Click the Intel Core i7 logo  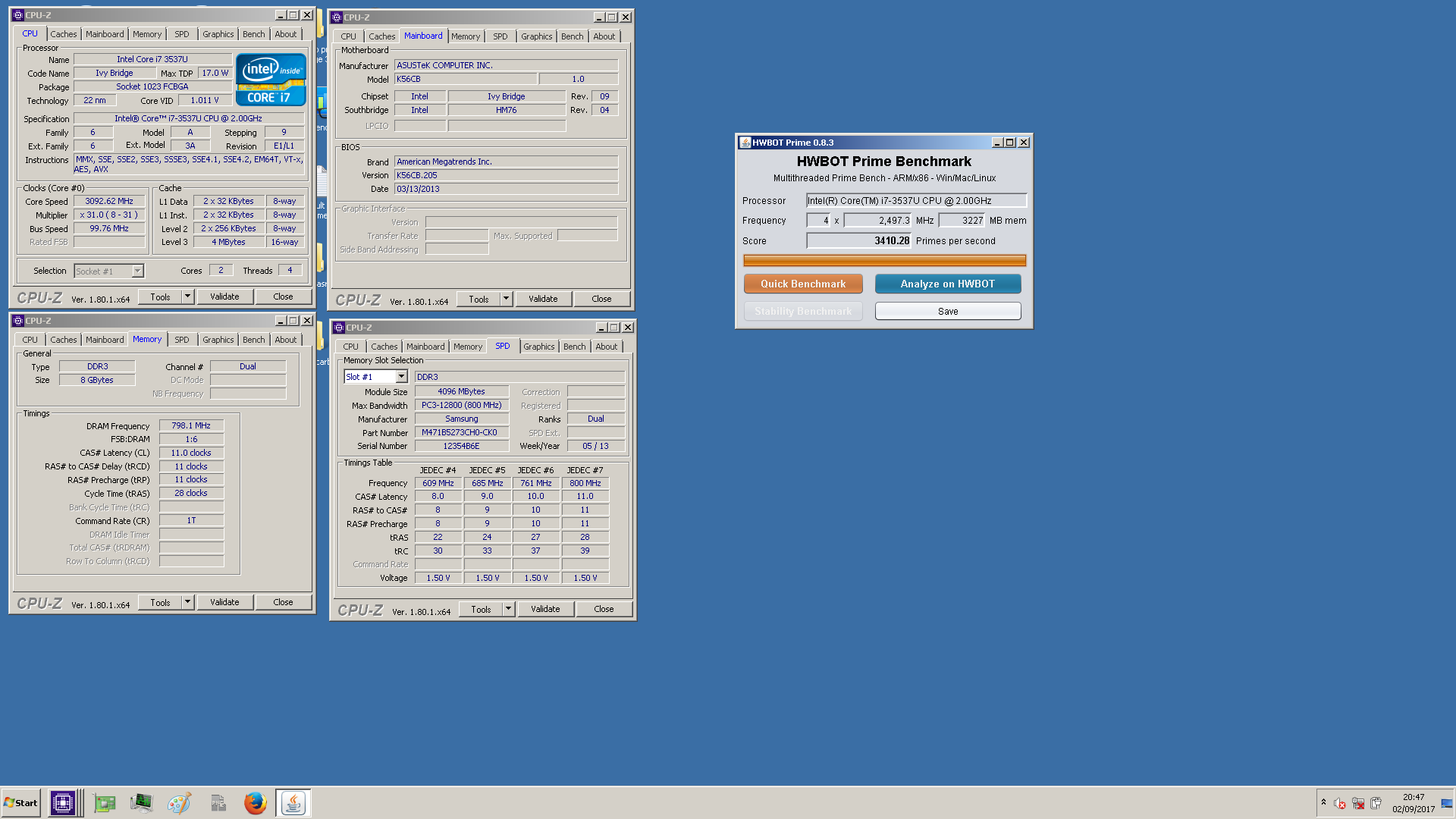coord(271,79)
